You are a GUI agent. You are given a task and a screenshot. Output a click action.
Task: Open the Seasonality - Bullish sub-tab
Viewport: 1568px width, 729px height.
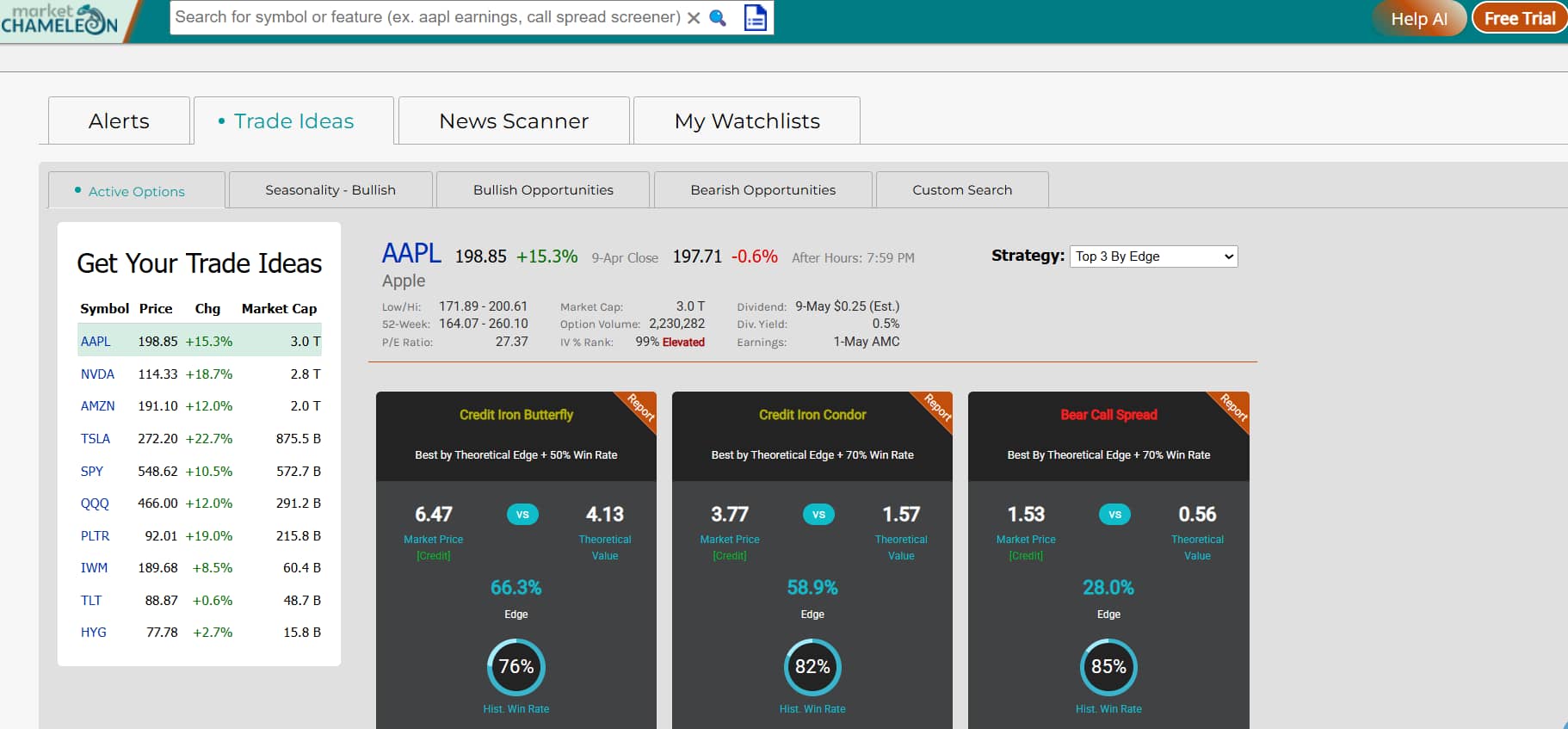point(330,189)
